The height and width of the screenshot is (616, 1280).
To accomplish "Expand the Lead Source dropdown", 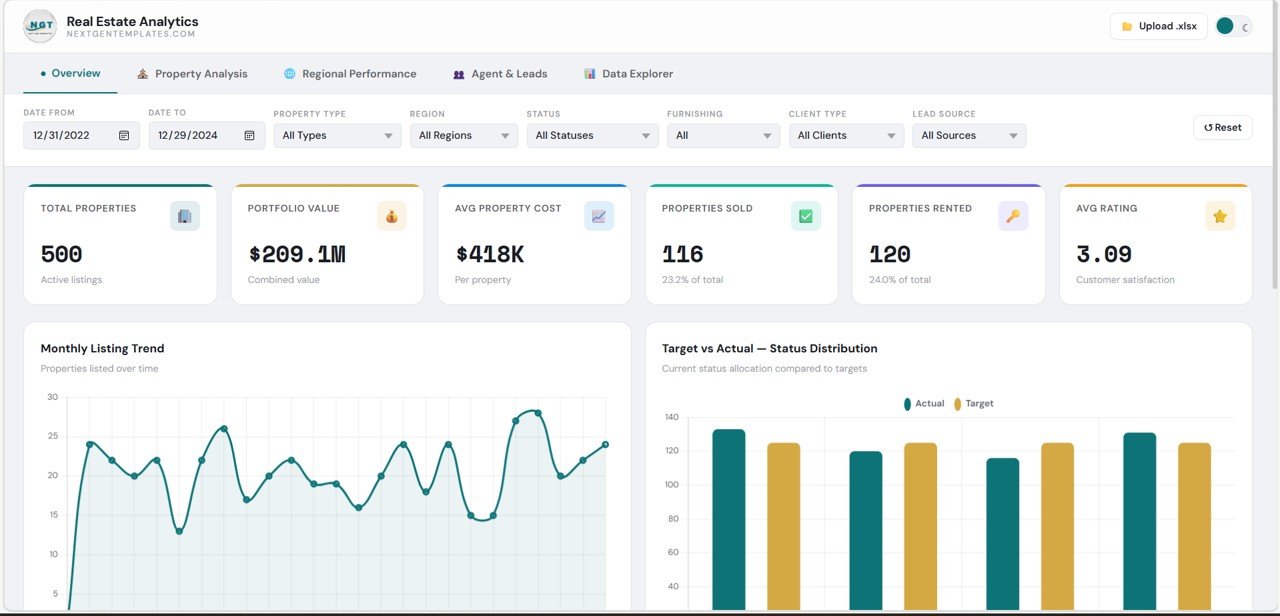I will pos(968,134).
